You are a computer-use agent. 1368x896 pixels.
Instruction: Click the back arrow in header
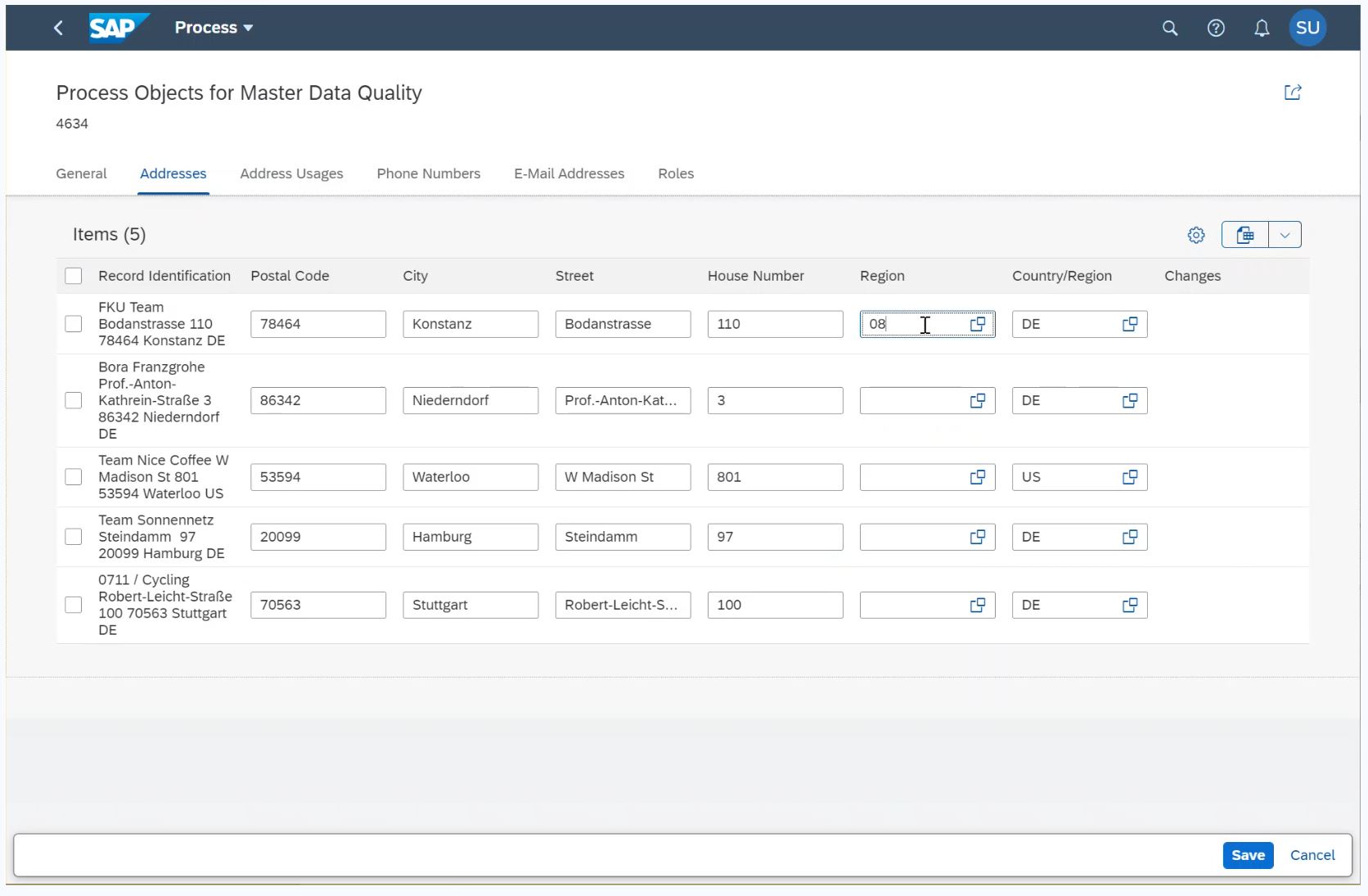click(58, 28)
